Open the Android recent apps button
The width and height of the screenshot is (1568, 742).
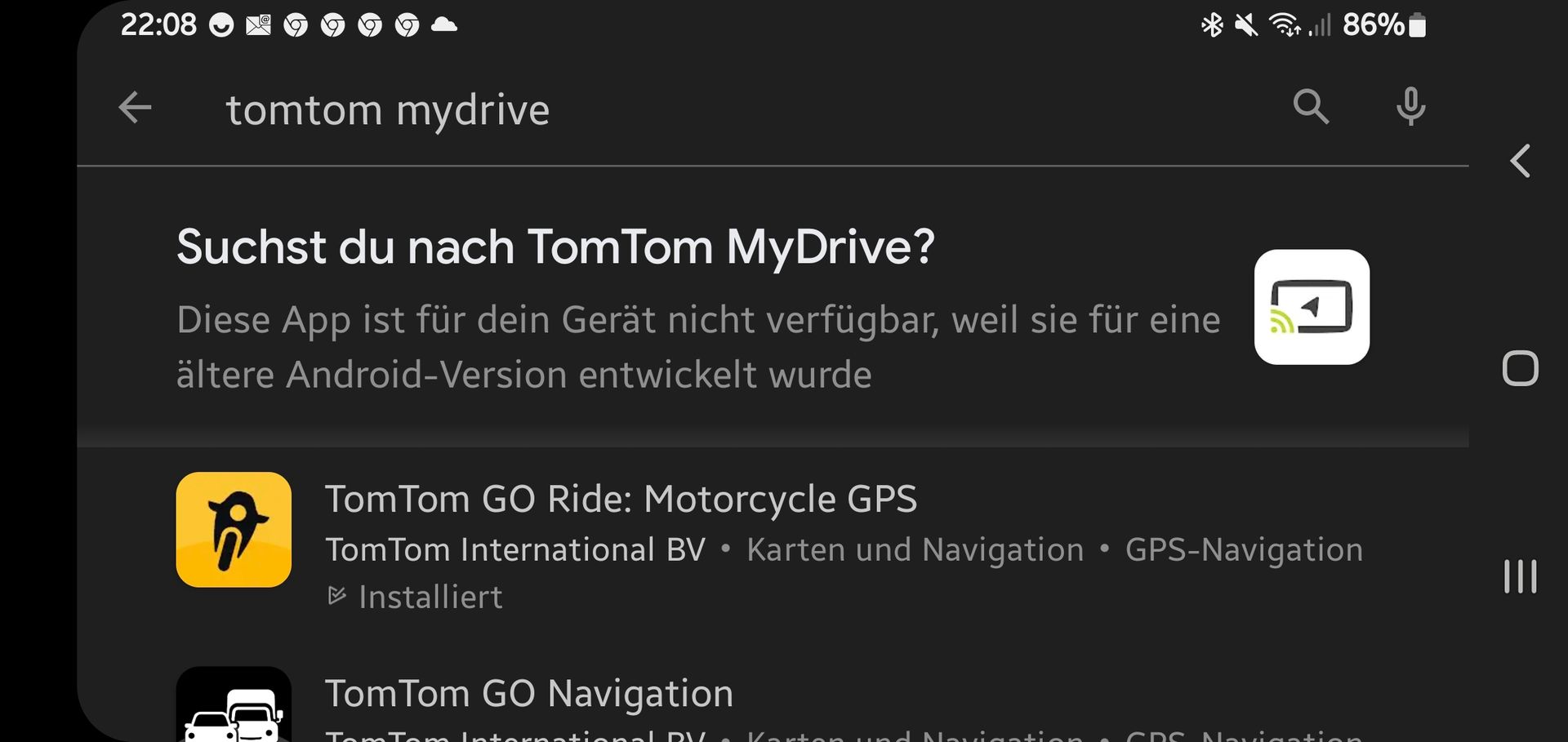1520,576
